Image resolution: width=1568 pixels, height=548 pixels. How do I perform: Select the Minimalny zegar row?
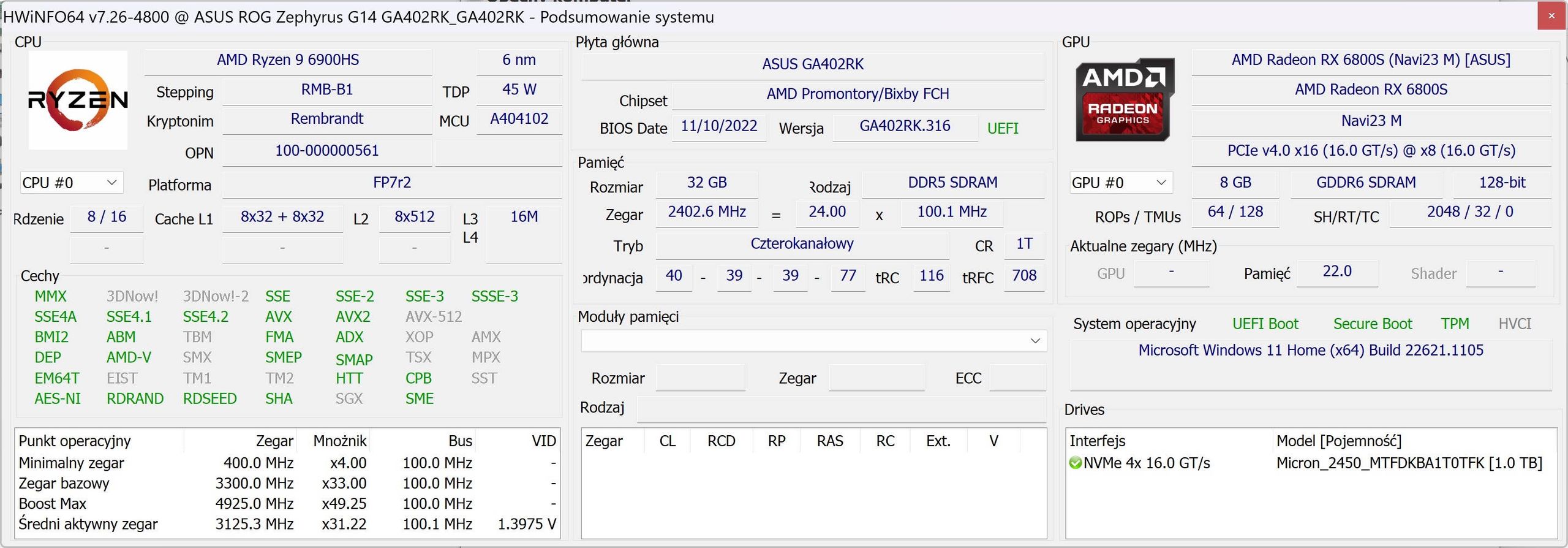[x=287, y=463]
